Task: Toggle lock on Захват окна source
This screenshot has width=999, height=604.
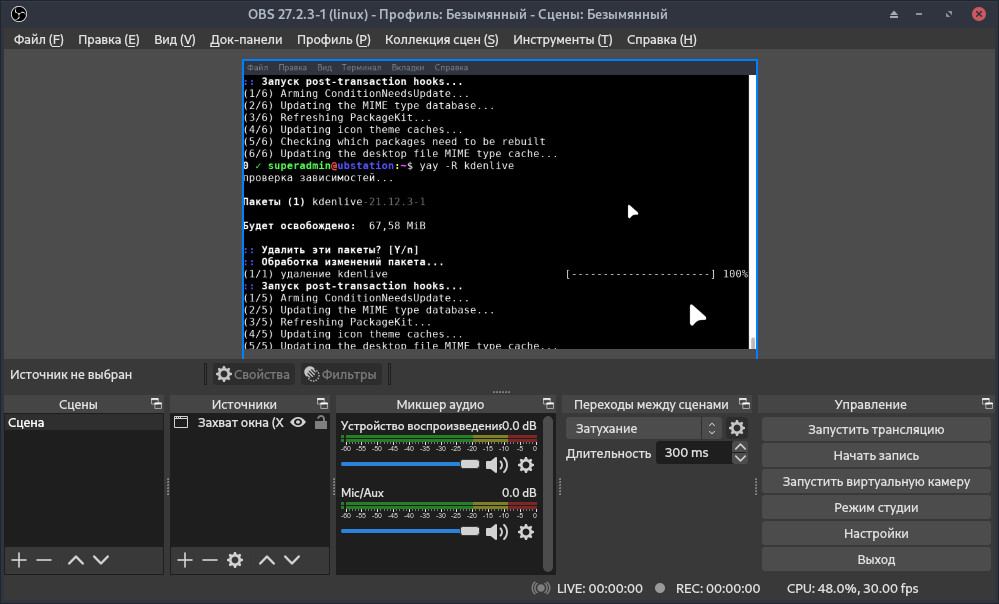Action: (x=320, y=422)
